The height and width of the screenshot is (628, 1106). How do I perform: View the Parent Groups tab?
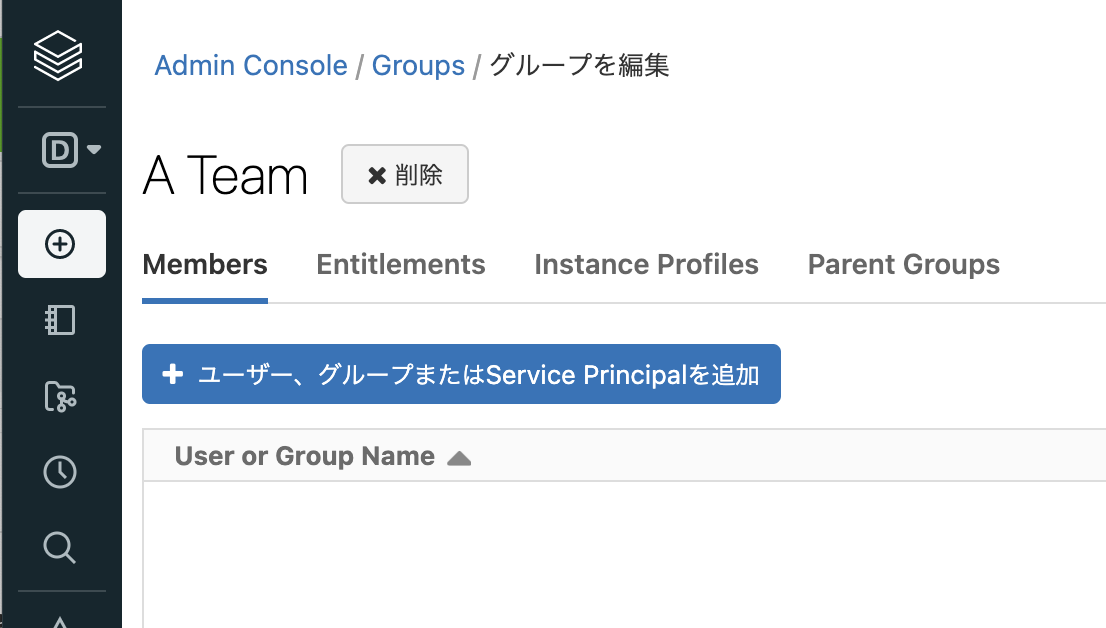pos(903,265)
